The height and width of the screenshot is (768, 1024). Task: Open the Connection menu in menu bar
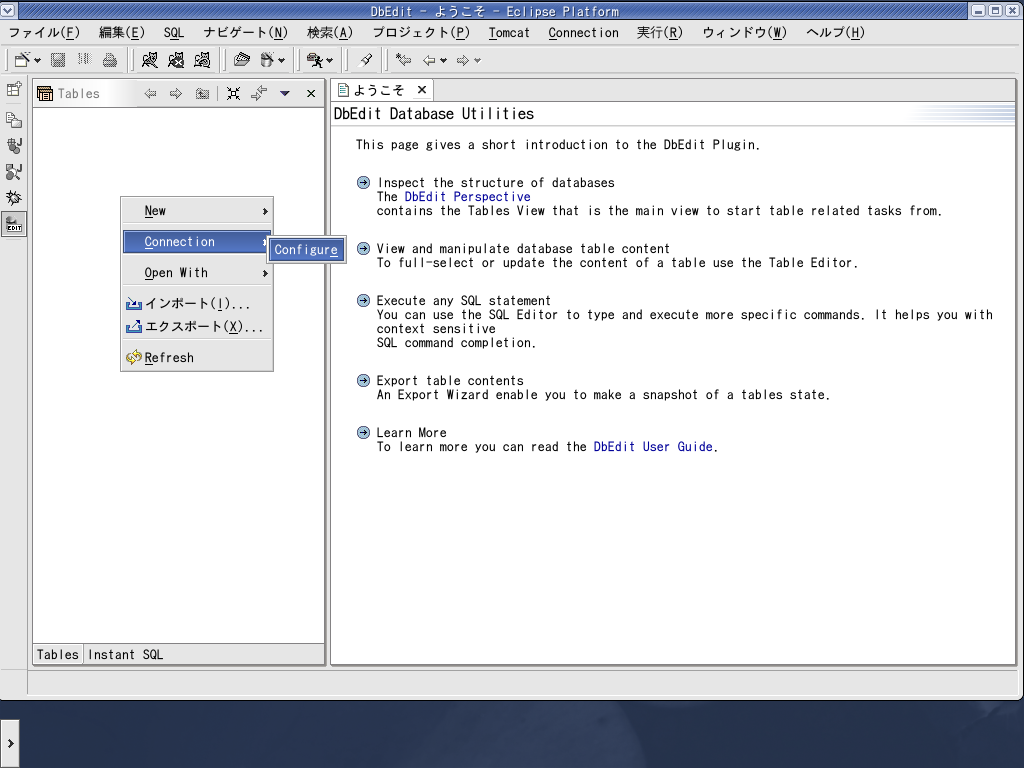coord(584,33)
